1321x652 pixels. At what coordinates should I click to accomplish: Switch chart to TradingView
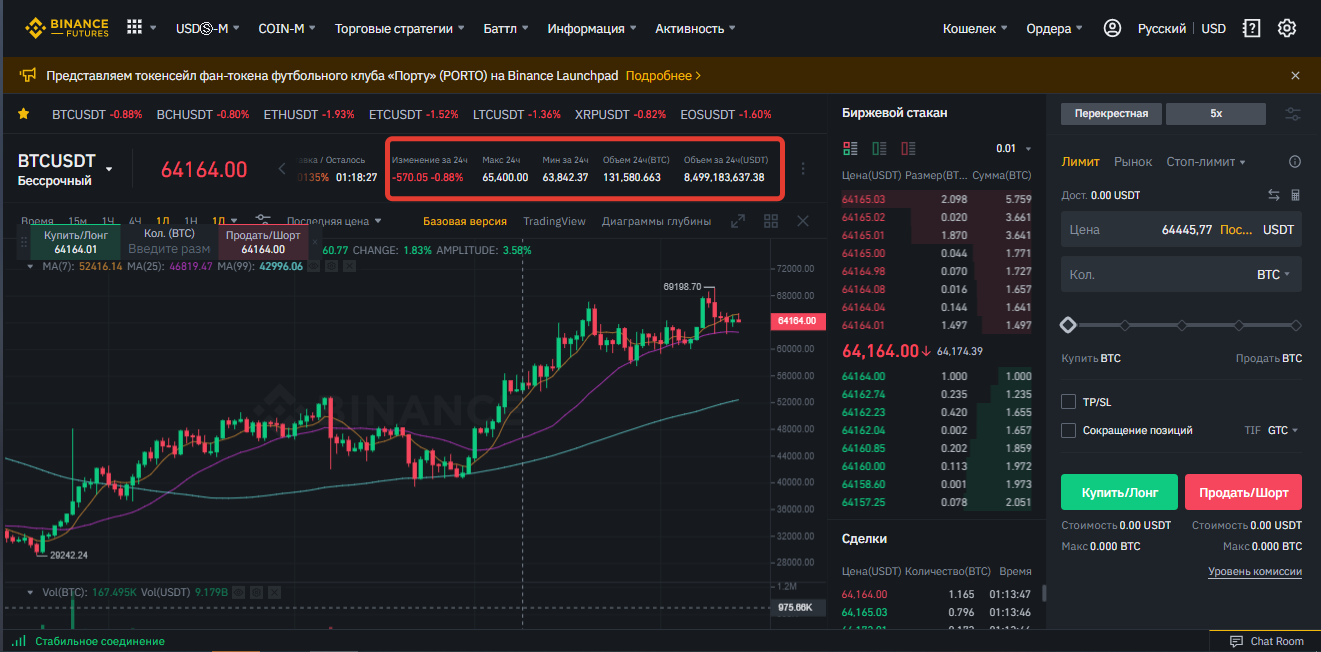(x=554, y=221)
